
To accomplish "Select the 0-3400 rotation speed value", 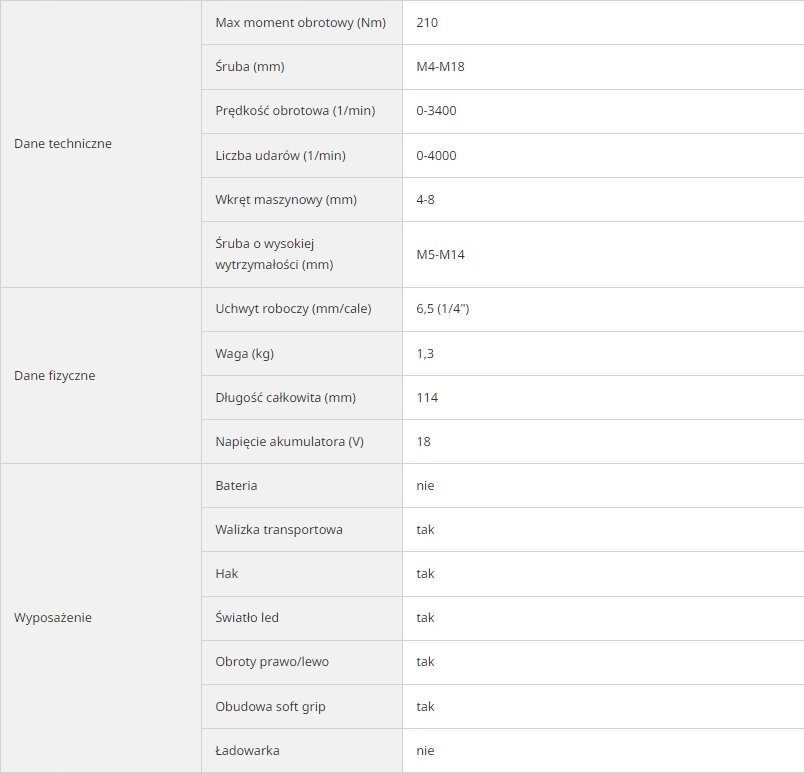I will 436,111.
